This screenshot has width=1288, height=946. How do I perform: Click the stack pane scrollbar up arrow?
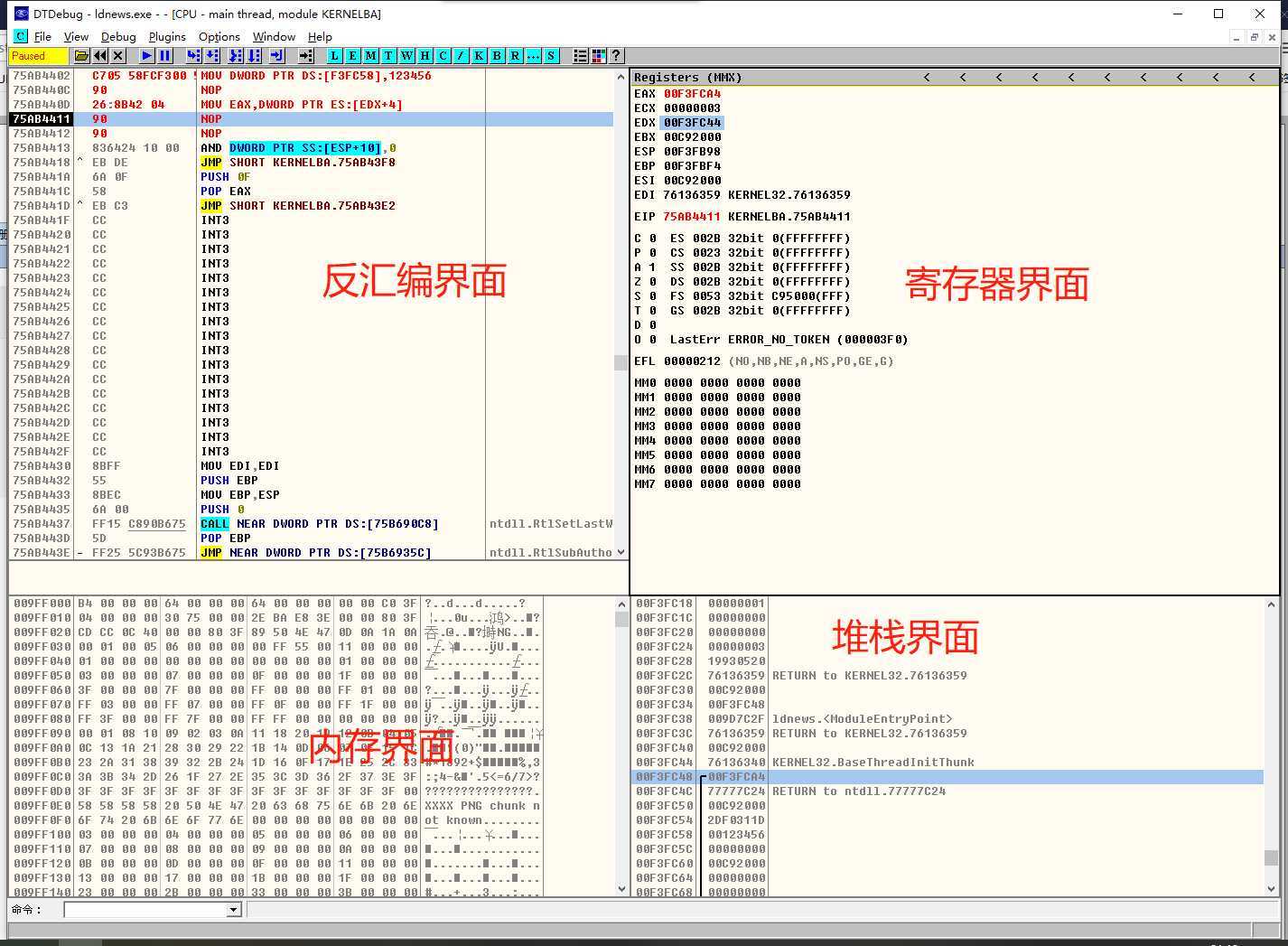pyautogui.click(x=1272, y=604)
